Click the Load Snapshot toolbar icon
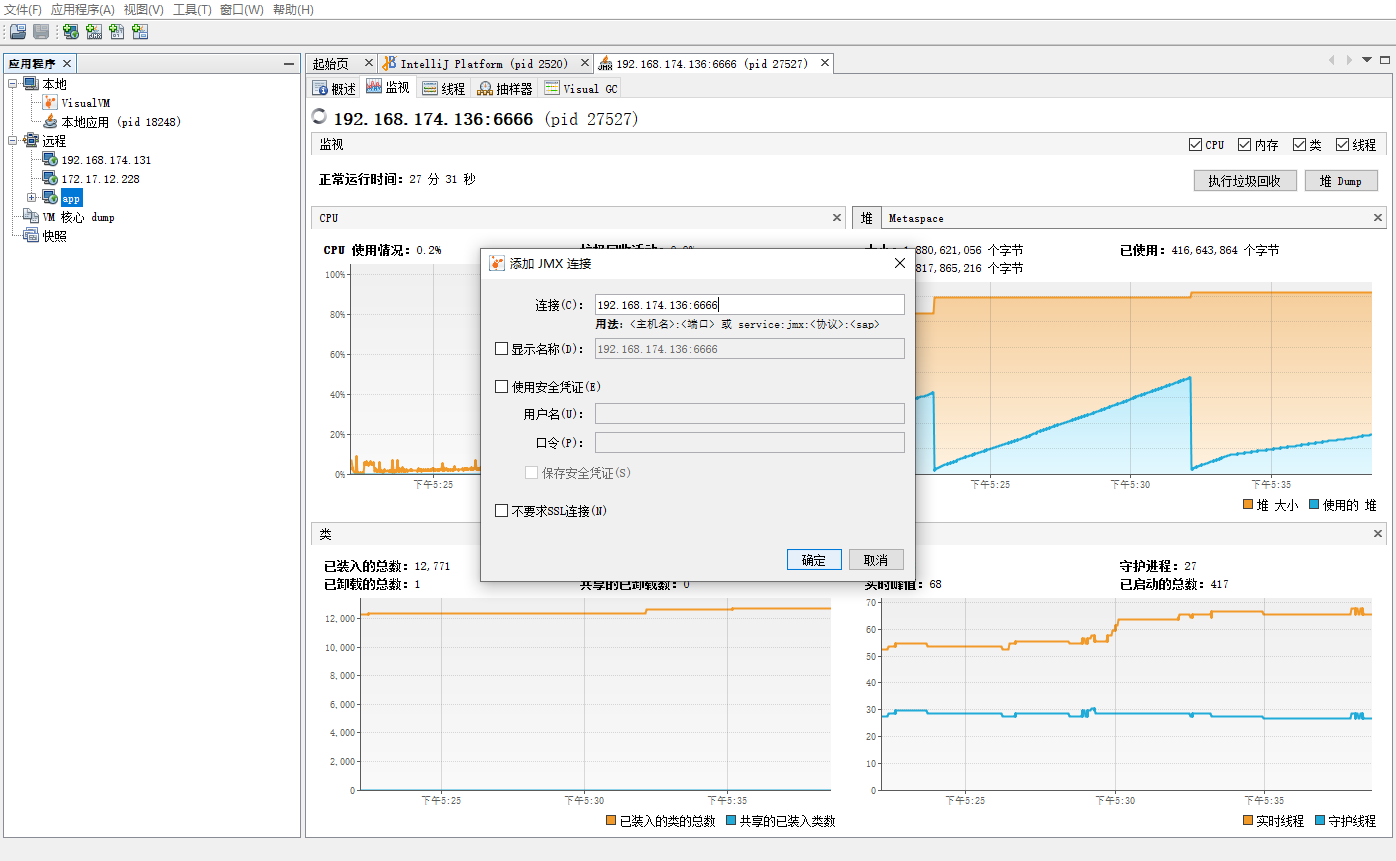Viewport: 1396px width, 861px height. coord(18,32)
